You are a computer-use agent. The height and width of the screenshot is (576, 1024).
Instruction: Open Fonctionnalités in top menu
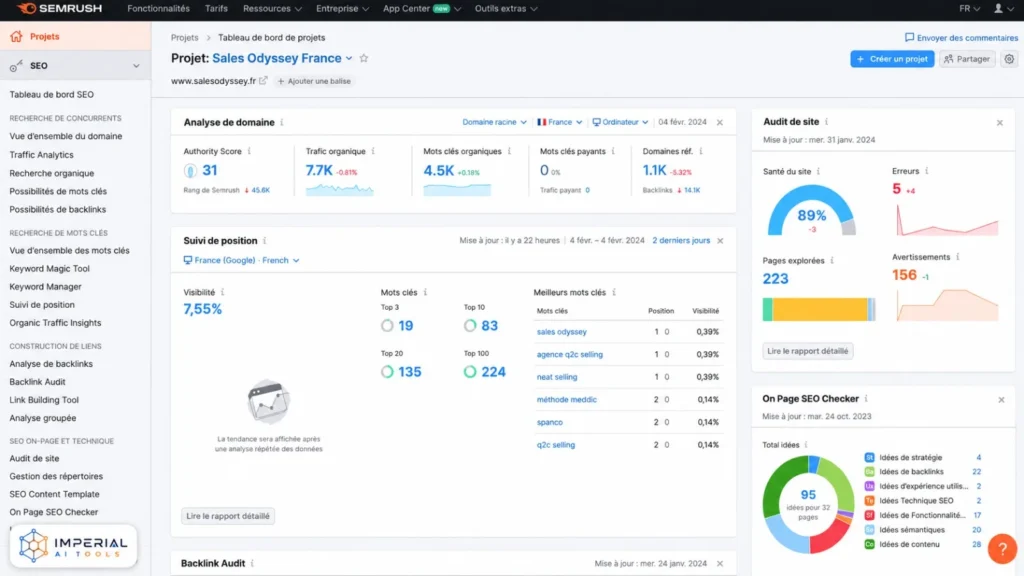158,8
